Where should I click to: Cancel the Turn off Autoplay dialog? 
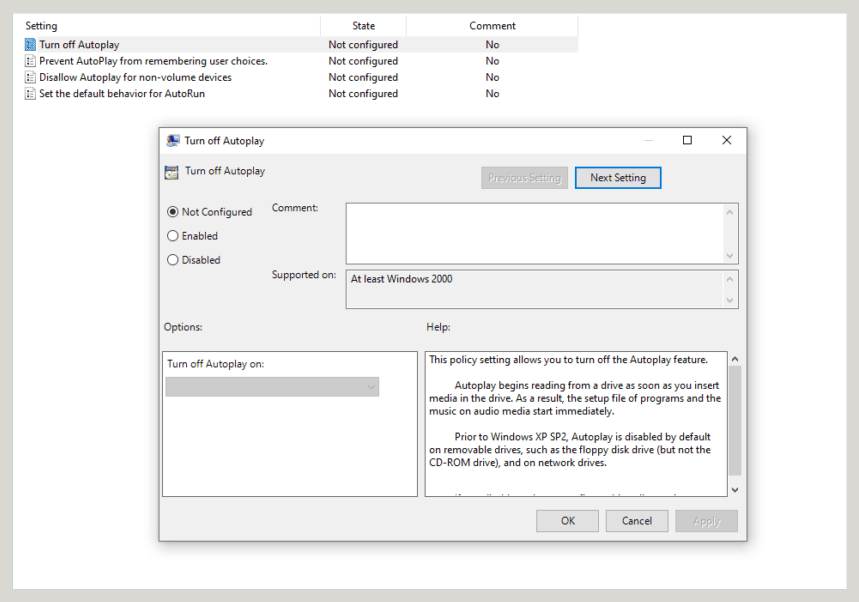(x=637, y=520)
